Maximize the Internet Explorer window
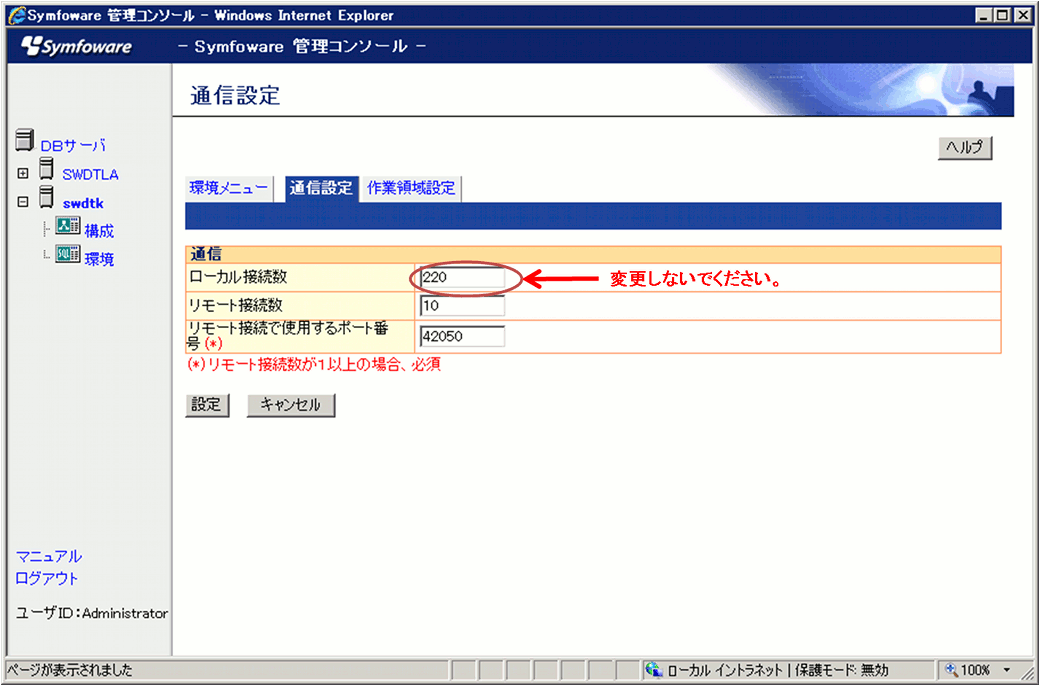 pos(1002,15)
